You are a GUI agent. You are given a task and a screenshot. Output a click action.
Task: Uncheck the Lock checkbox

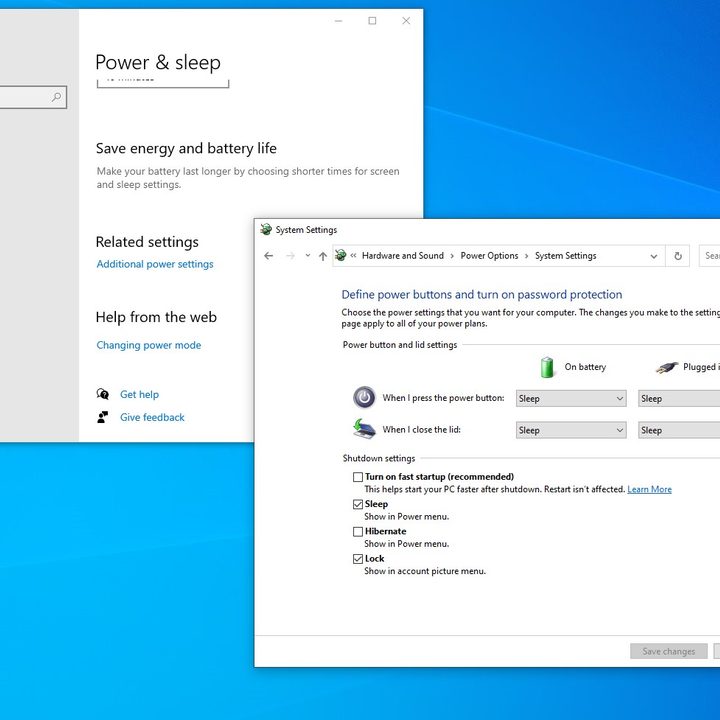(x=358, y=559)
